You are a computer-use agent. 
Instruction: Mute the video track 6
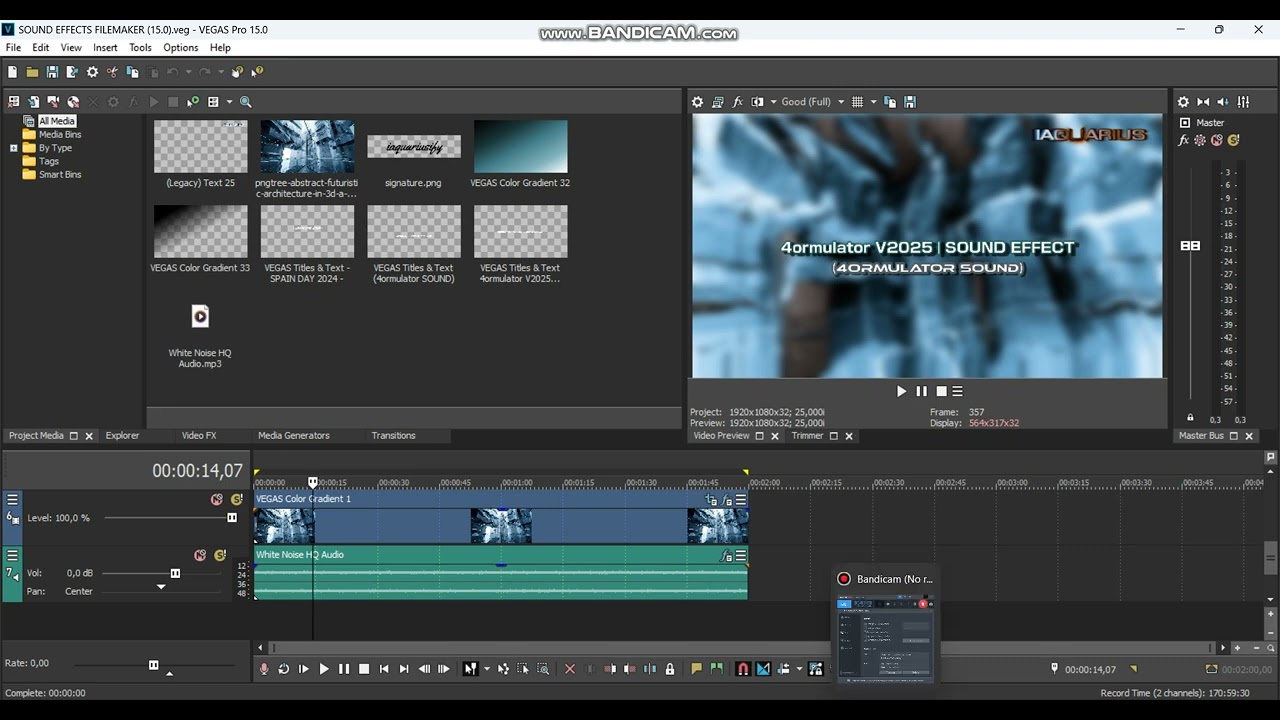click(216, 500)
